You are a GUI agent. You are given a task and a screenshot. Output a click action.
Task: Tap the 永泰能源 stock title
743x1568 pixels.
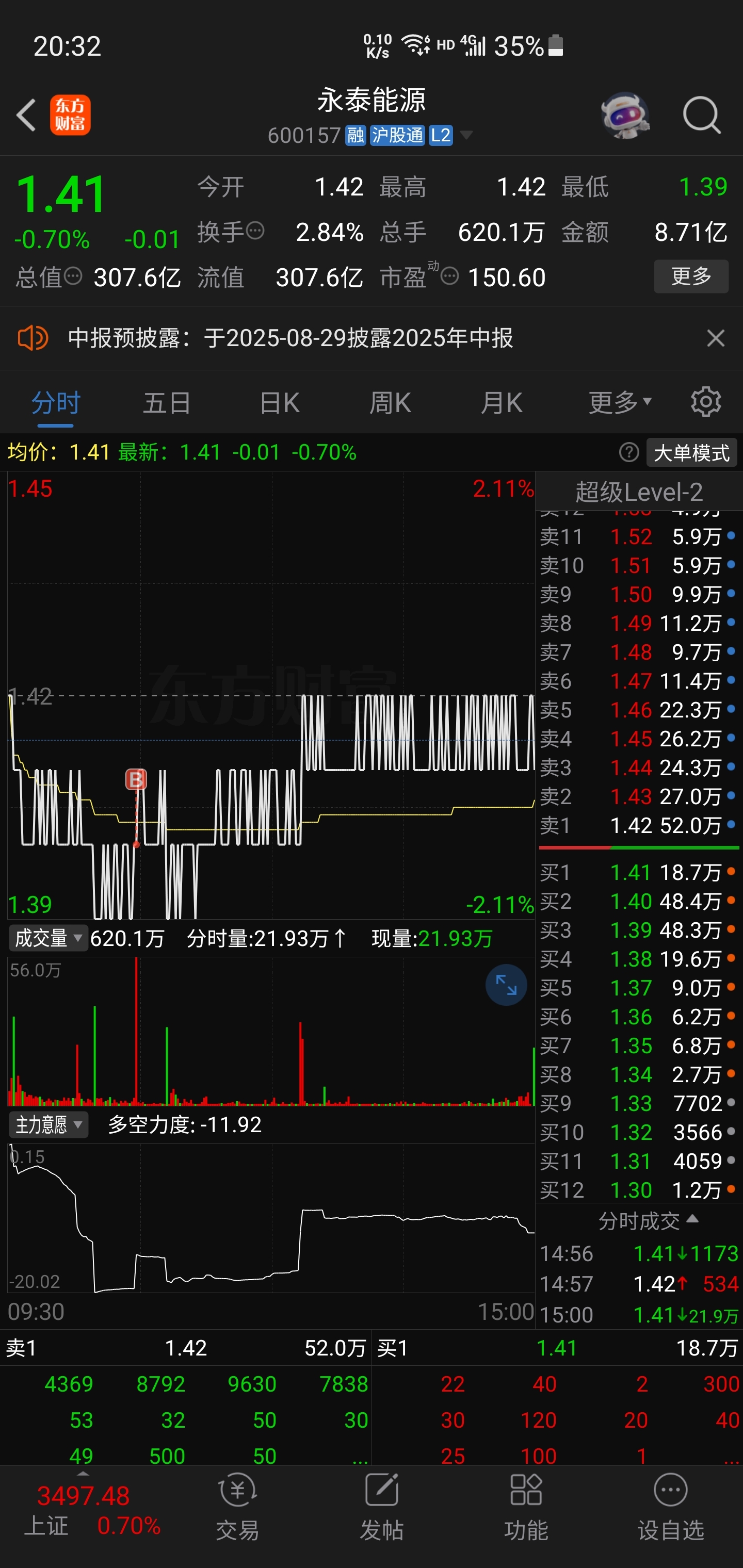[371, 100]
